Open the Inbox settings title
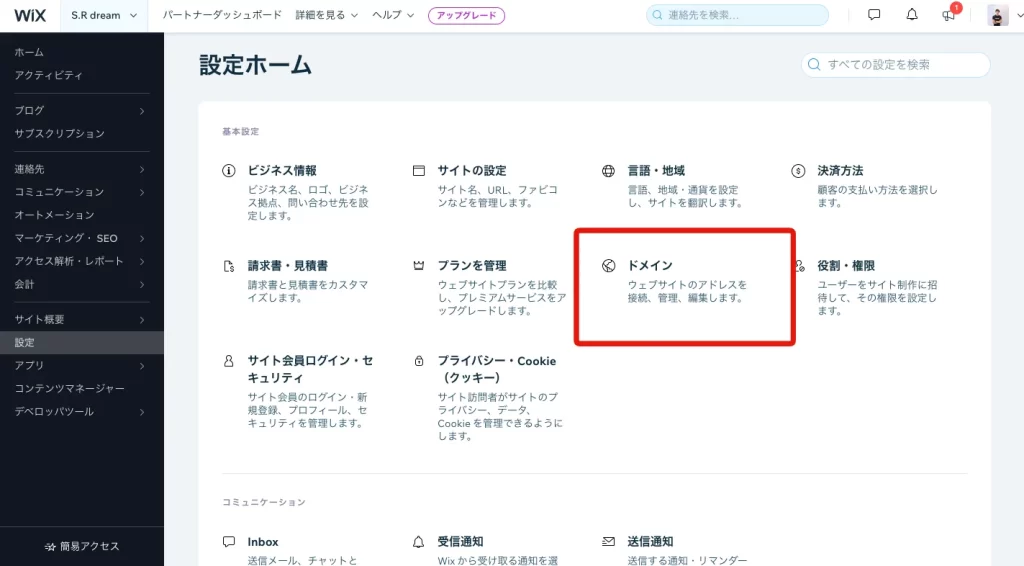This screenshot has width=1024, height=566. coord(263,542)
